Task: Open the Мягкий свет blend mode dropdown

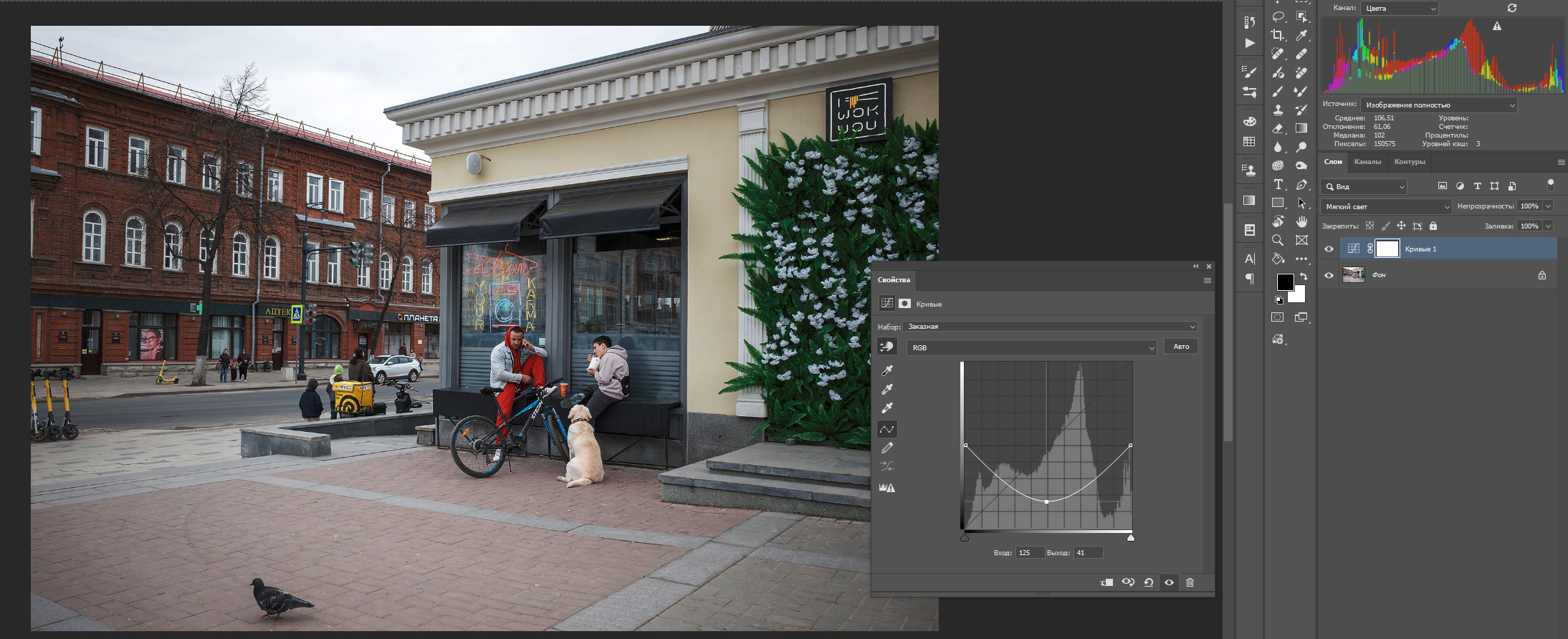Action: 1386,206
